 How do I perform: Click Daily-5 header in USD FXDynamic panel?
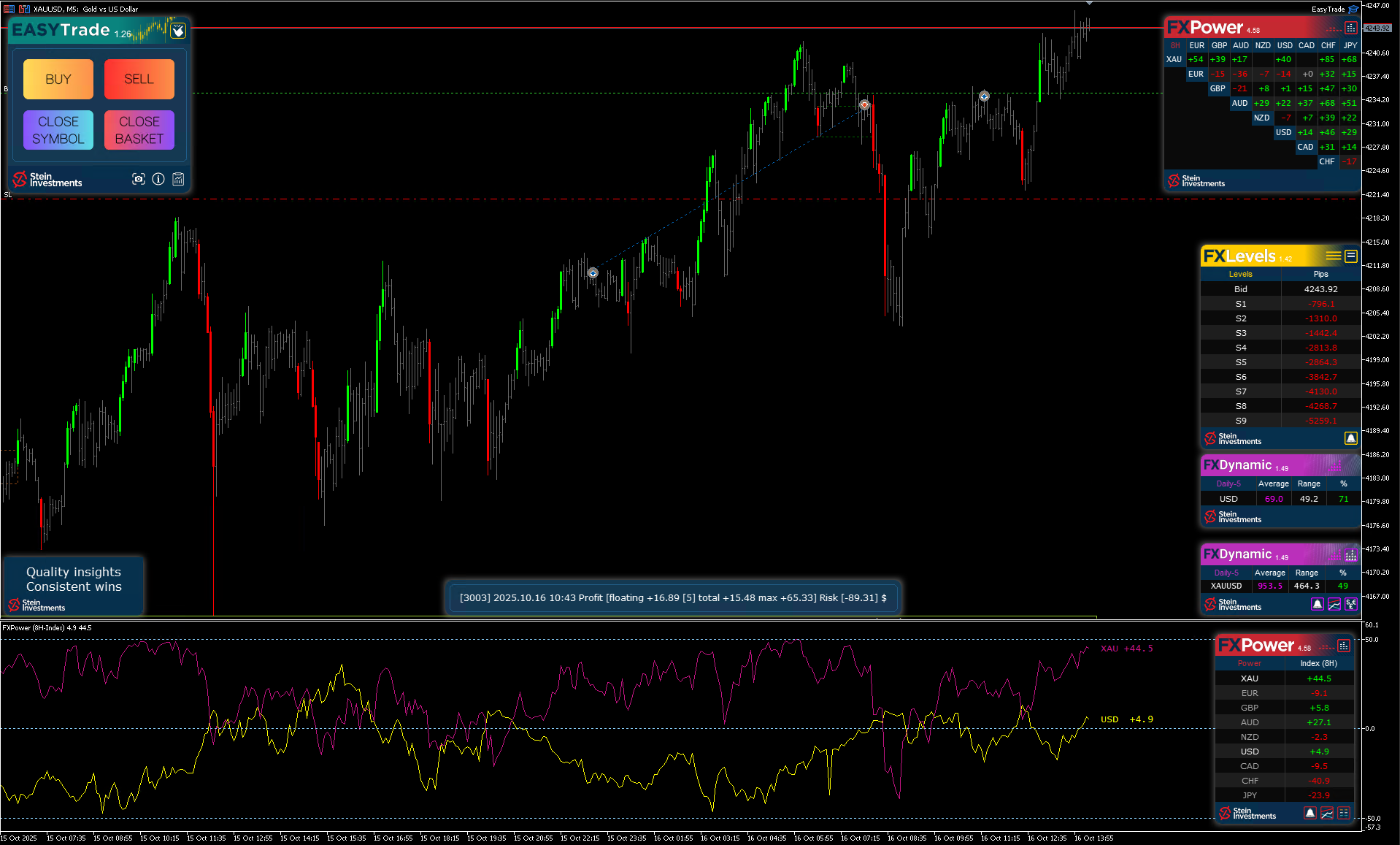click(x=1228, y=483)
